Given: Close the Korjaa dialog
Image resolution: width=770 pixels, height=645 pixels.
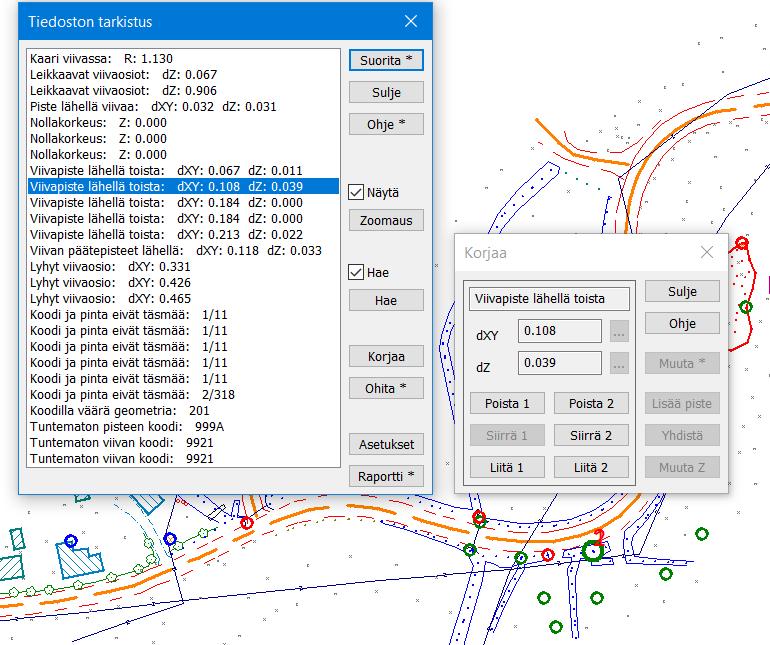Looking at the screenshot, I should pyautogui.click(x=707, y=252).
